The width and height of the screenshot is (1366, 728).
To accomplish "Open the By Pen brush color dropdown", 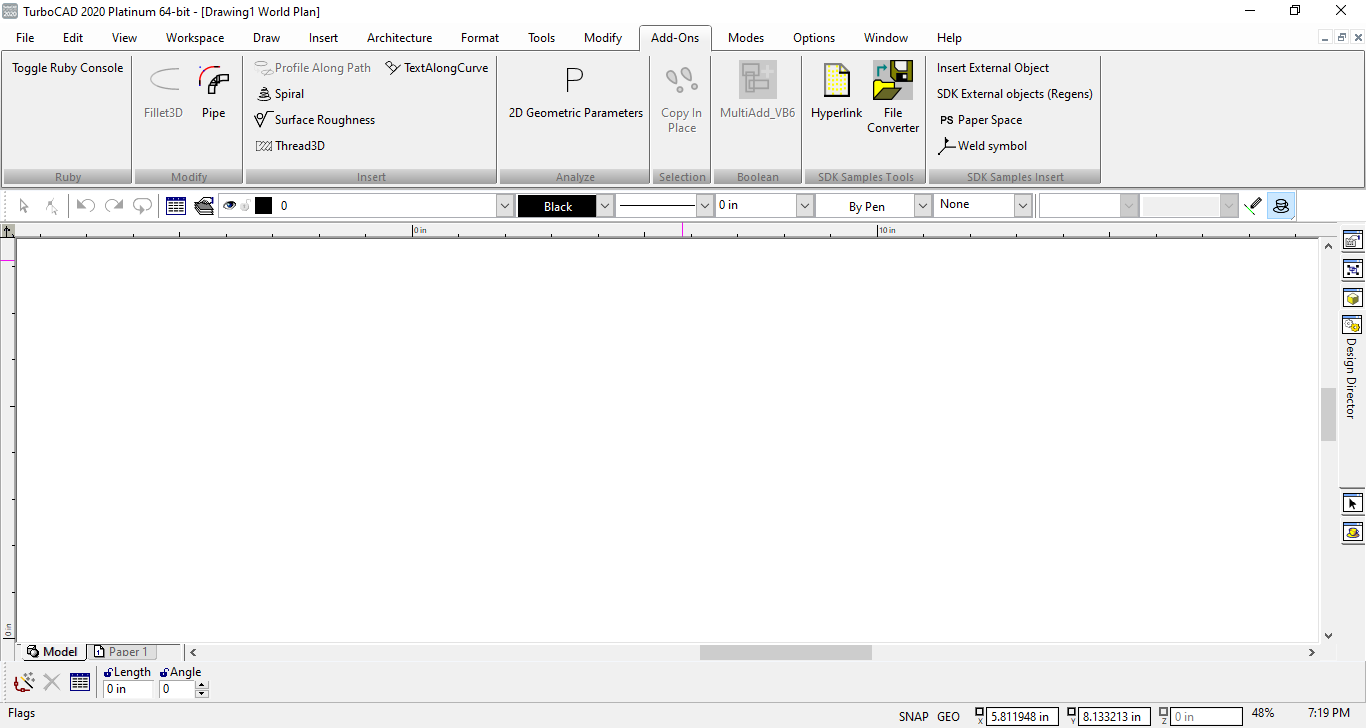I will (x=923, y=206).
